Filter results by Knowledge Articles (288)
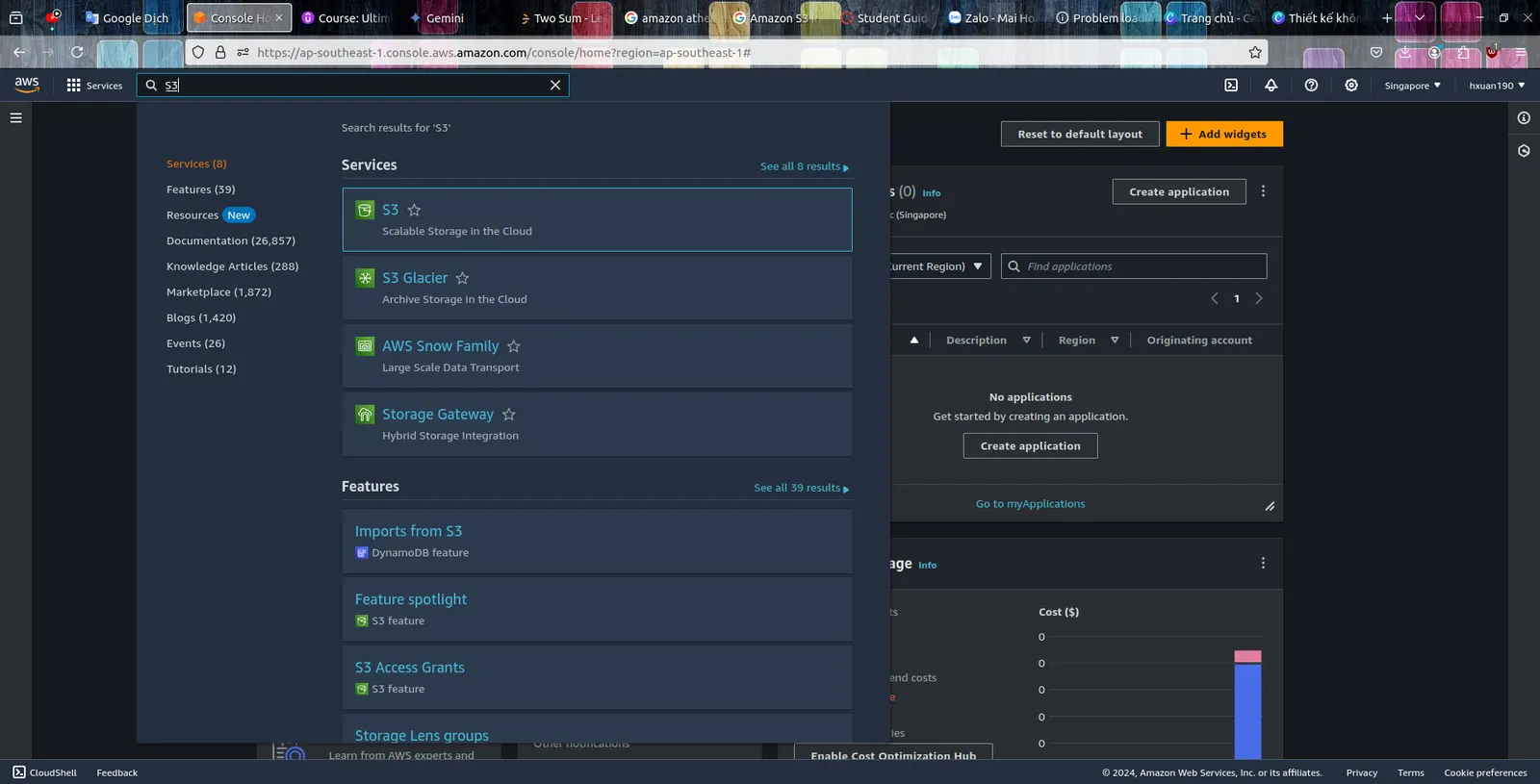The width and height of the screenshot is (1540, 784). [x=232, y=266]
